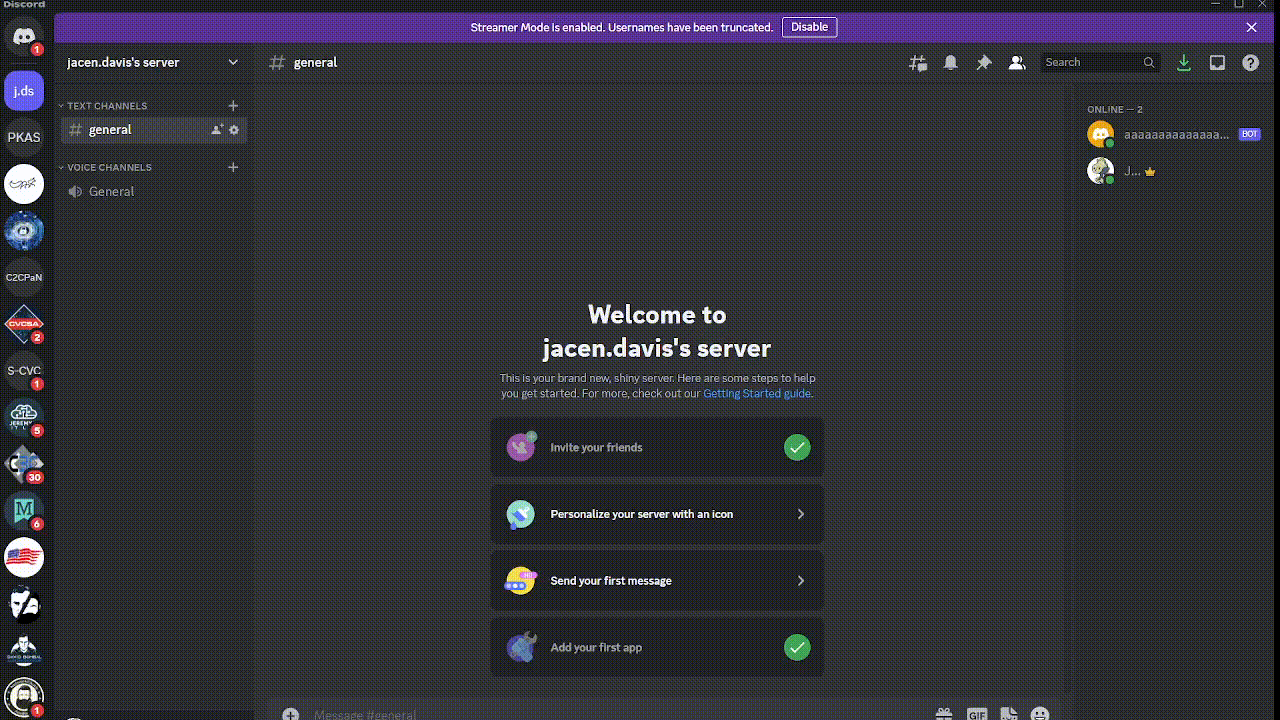Screen dimensions: 1280x720
Task: Click chevron on Send first message card
Action: click(x=800, y=581)
